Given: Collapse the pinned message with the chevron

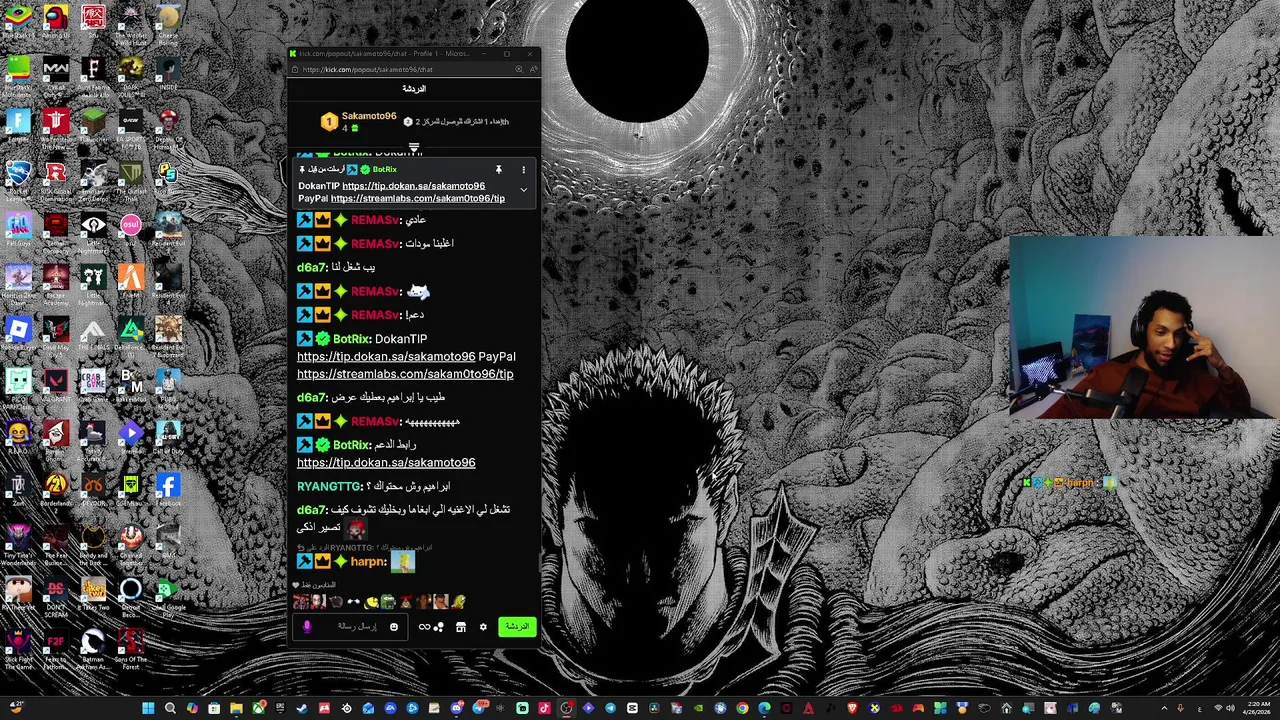Looking at the screenshot, I should pos(523,190).
